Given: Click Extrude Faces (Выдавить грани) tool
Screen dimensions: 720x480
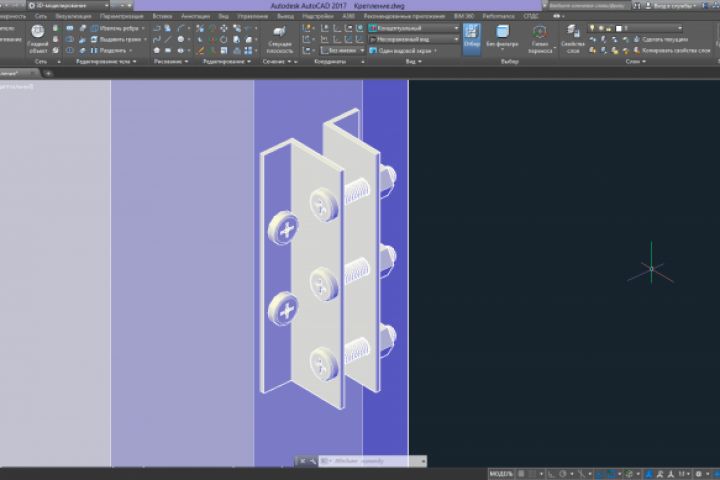Looking at the screenshot, I should 119,40.
